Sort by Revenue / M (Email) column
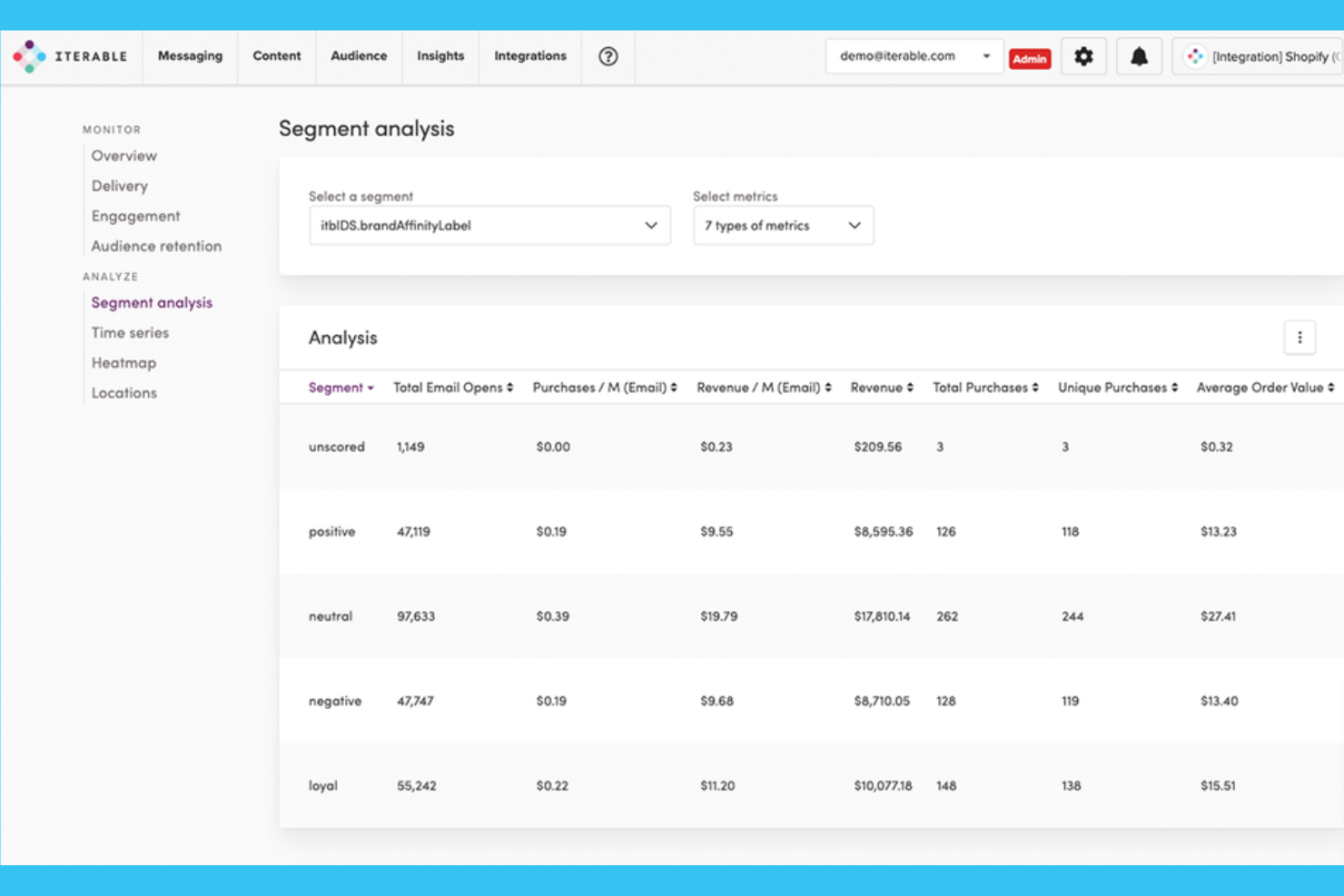The width and height of the screenshot is (1344, 896). [x=764, y=388]
